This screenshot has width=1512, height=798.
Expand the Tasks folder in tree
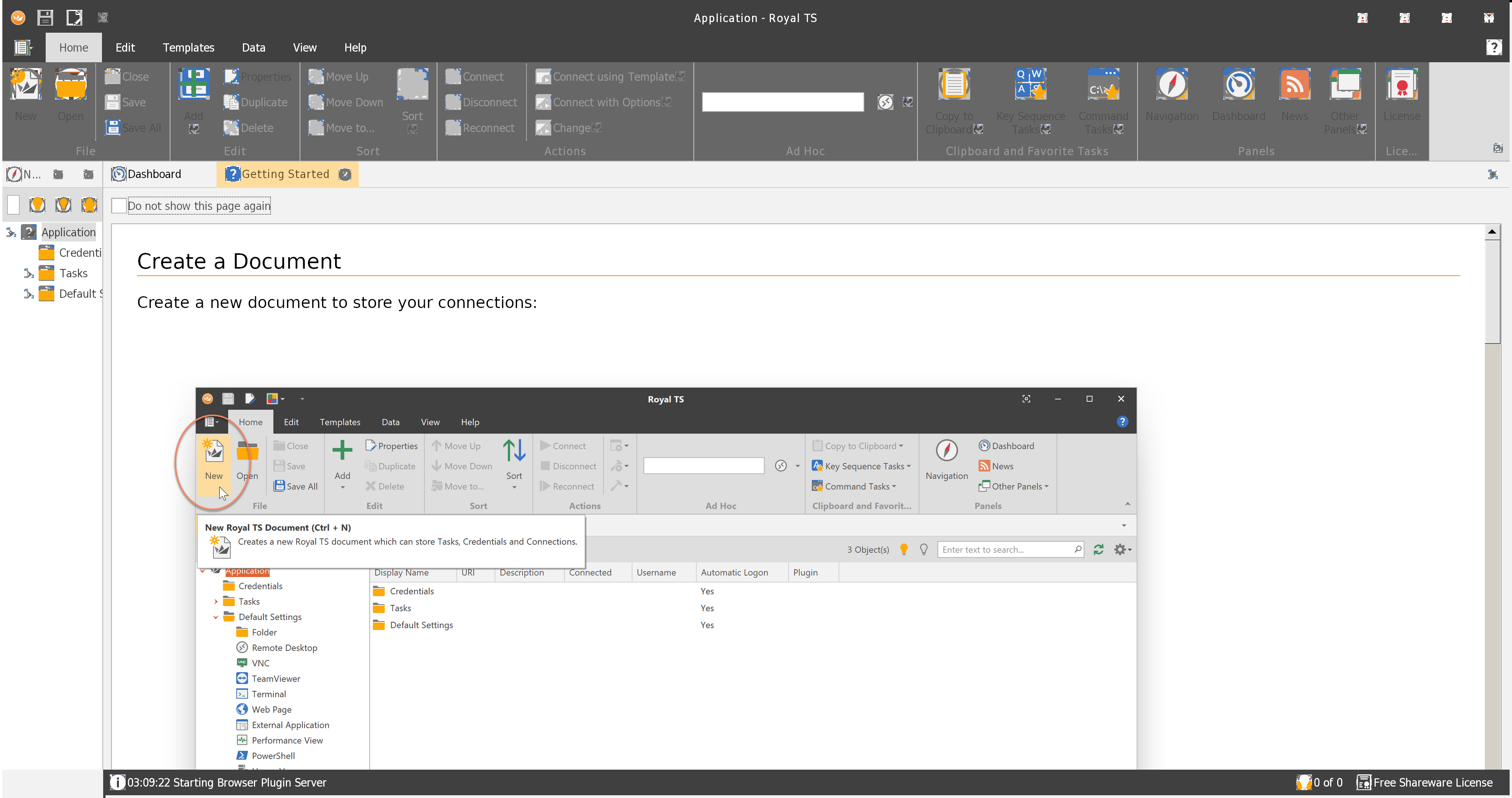pyautogui.click(x=28, y=274)
